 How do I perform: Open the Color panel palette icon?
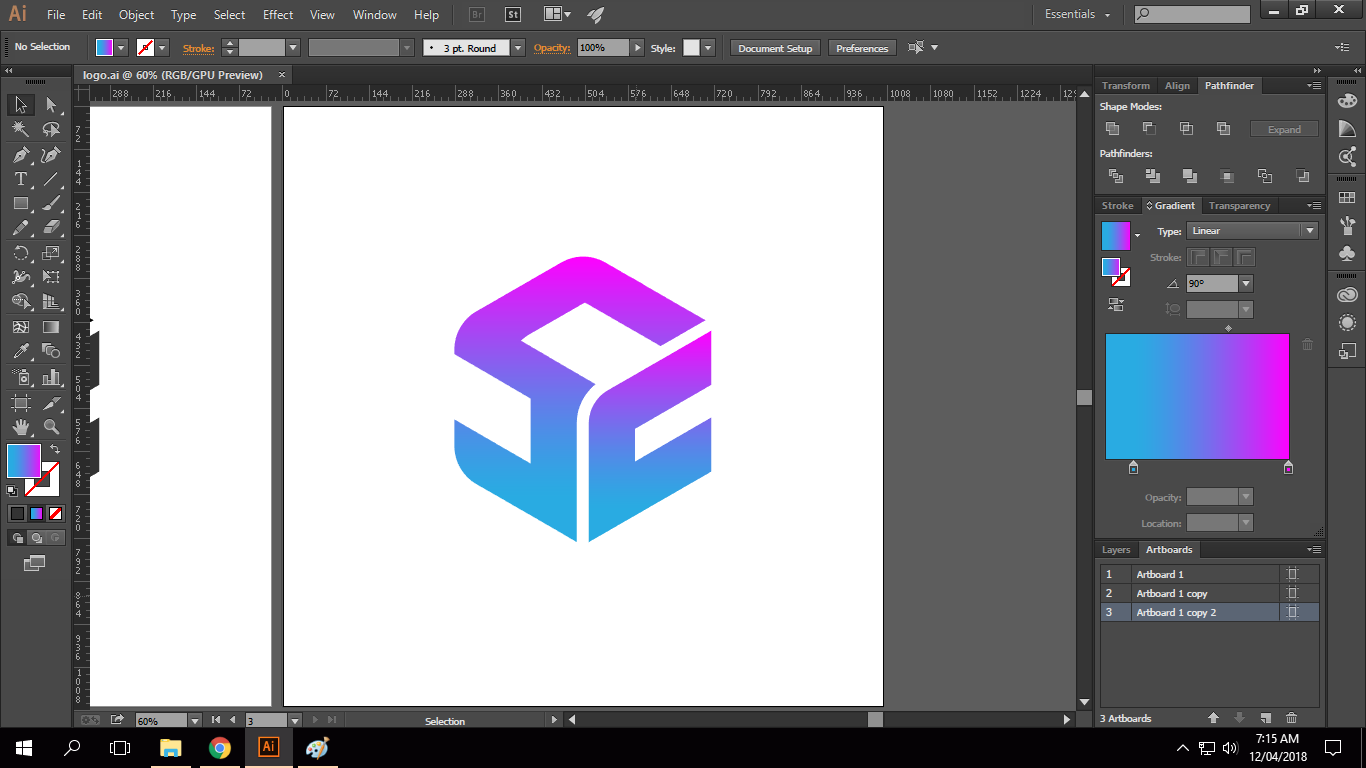[1347, 100]
